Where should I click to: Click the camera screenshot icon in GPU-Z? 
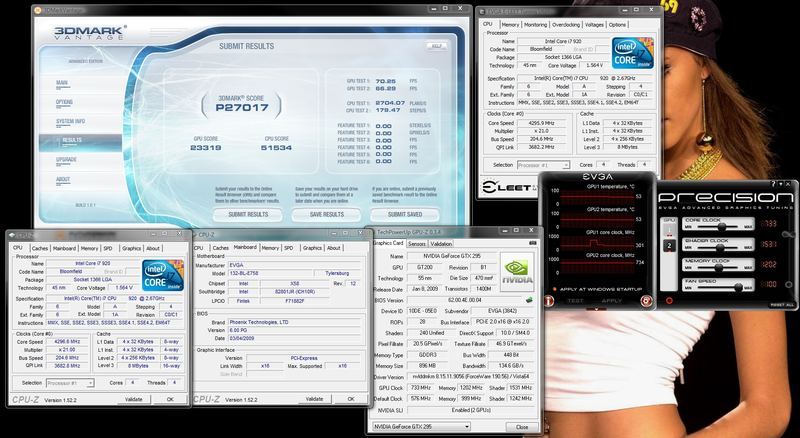coord(533,243)
